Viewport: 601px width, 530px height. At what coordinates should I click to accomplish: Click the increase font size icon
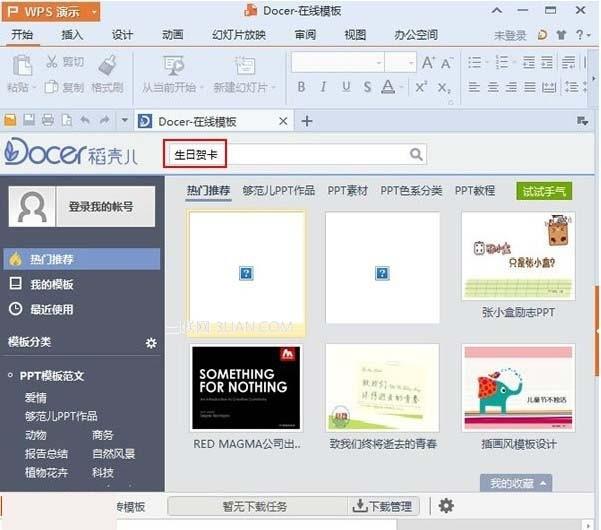pos(429,62)
